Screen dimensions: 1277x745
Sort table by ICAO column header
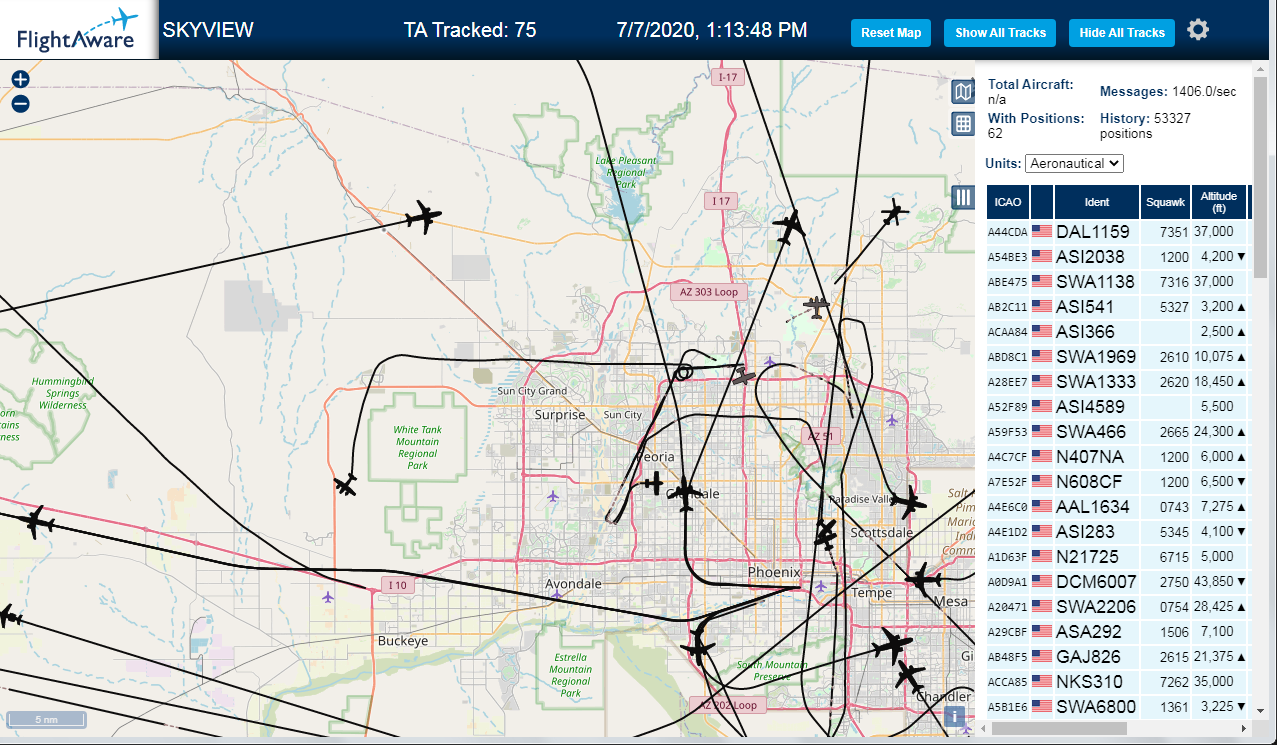click(x=1008, y=202)
